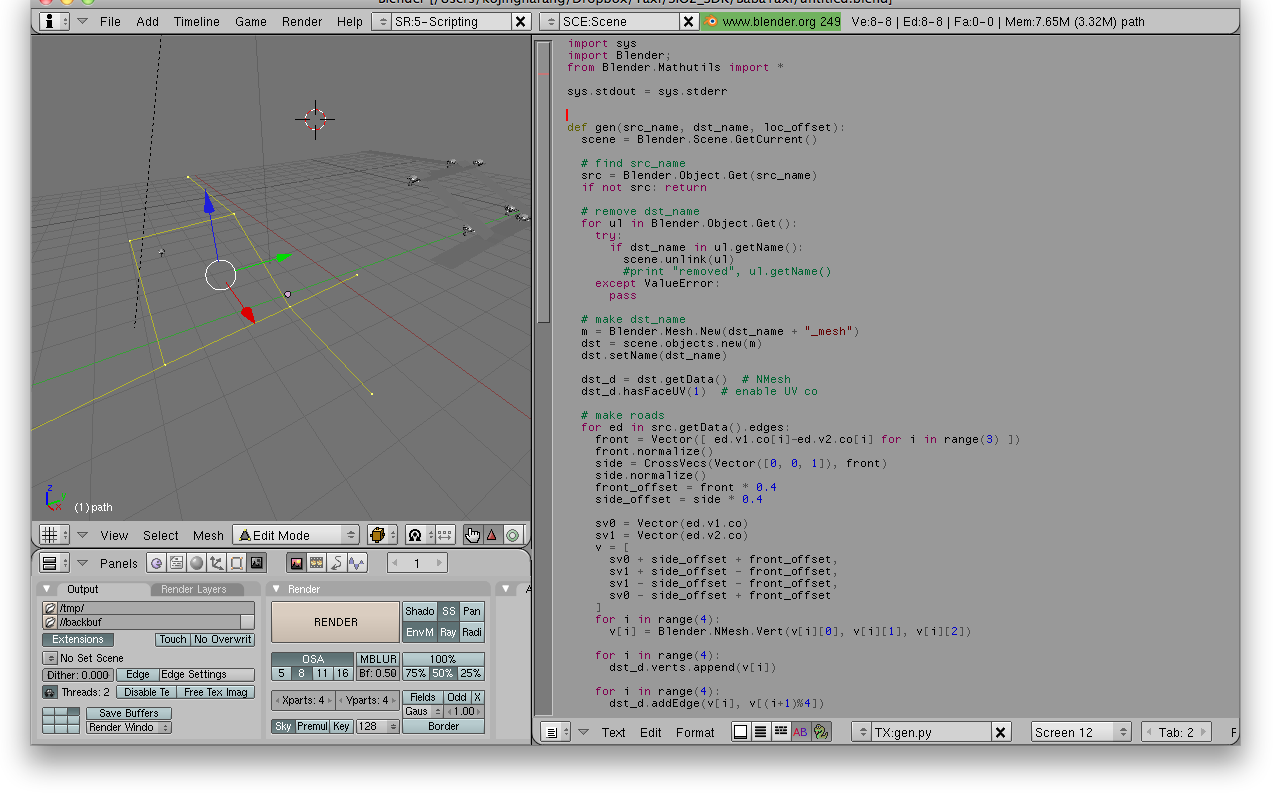Open the viewport draw type selector
The height and width of the screenshot is (800, 1280).
pos(382,535)
